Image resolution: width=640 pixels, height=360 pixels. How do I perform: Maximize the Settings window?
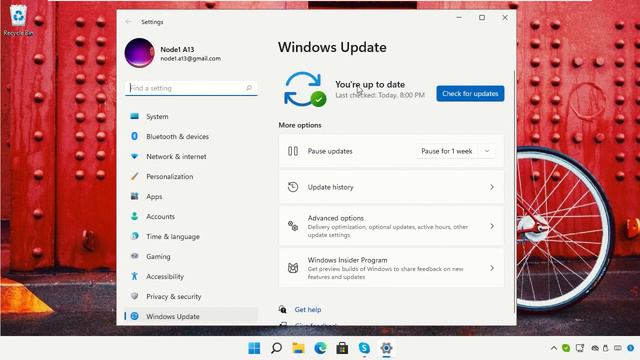pos(482,18)
